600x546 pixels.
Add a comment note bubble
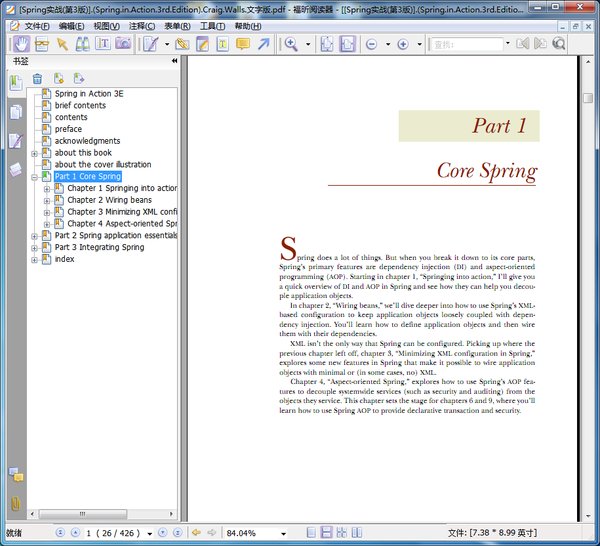click(x=243, y=44)
